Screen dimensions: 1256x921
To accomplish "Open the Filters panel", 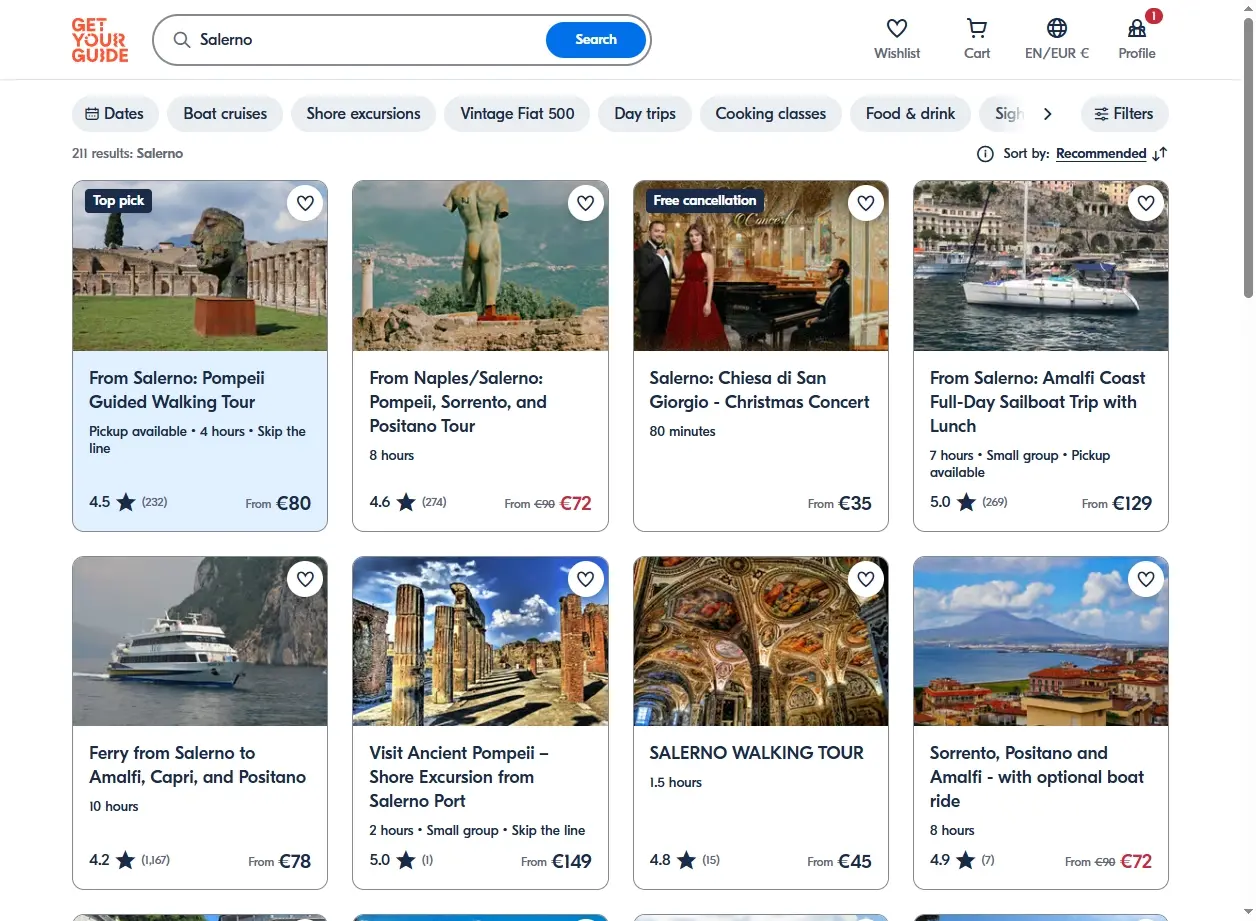I will (1124, 114).
